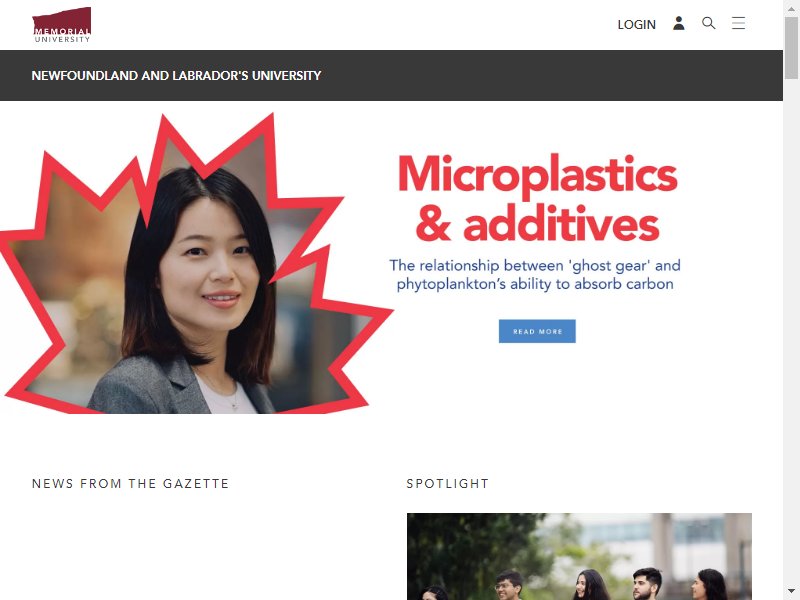The image size is (800, 600).
Task: Click the READ MORE button
Action: coord(537,331)
